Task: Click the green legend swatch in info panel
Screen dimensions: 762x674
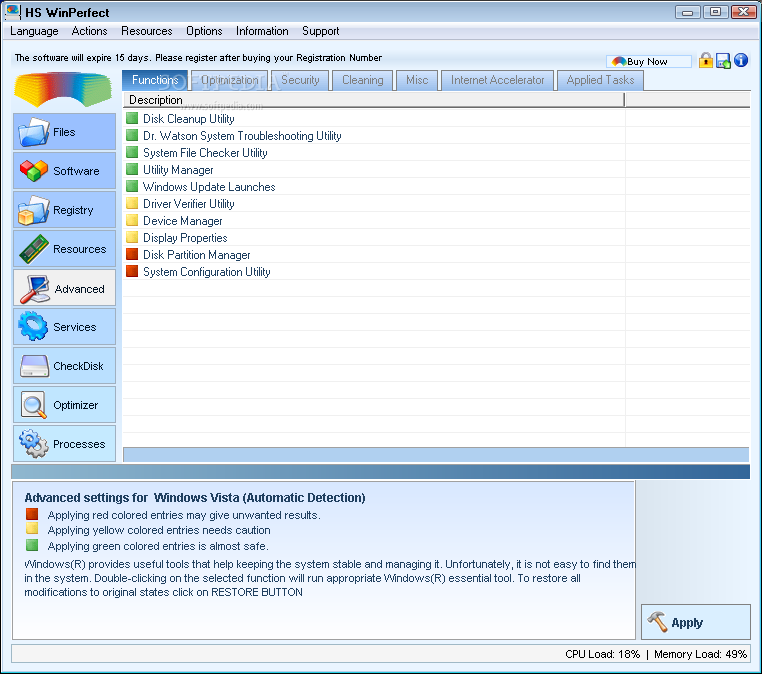Action: click(32, 545)
